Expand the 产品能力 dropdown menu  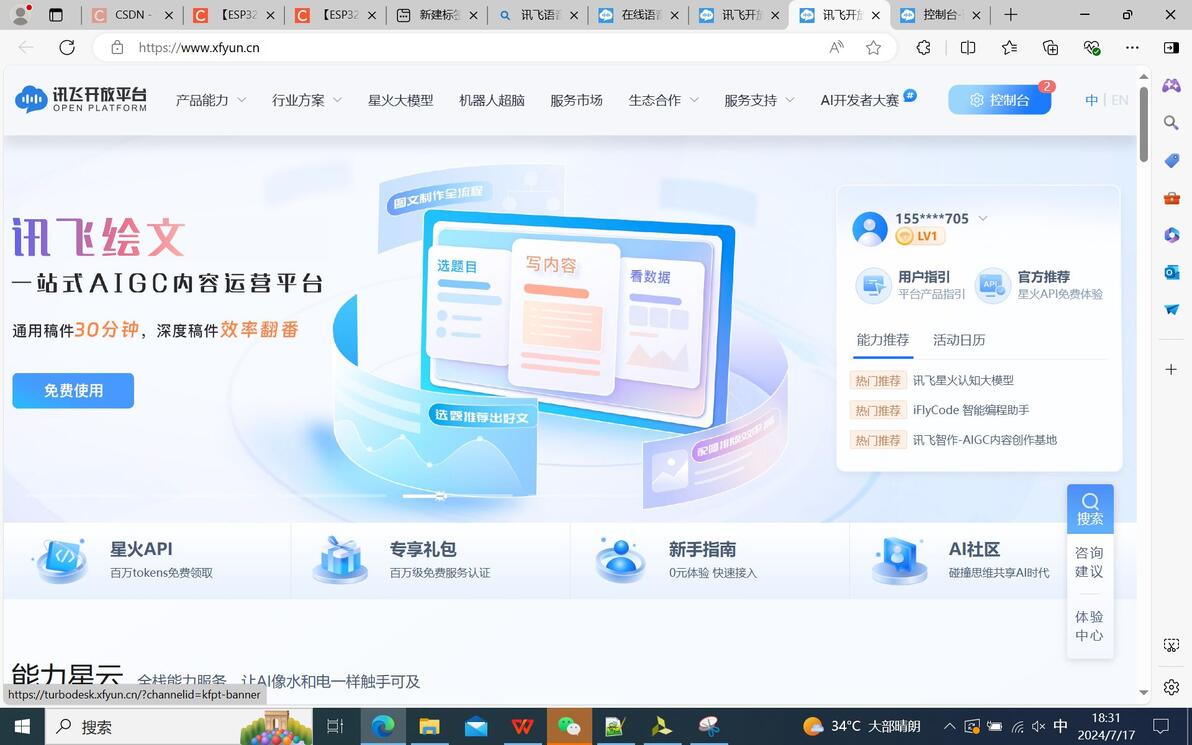(x=211, y=100)
